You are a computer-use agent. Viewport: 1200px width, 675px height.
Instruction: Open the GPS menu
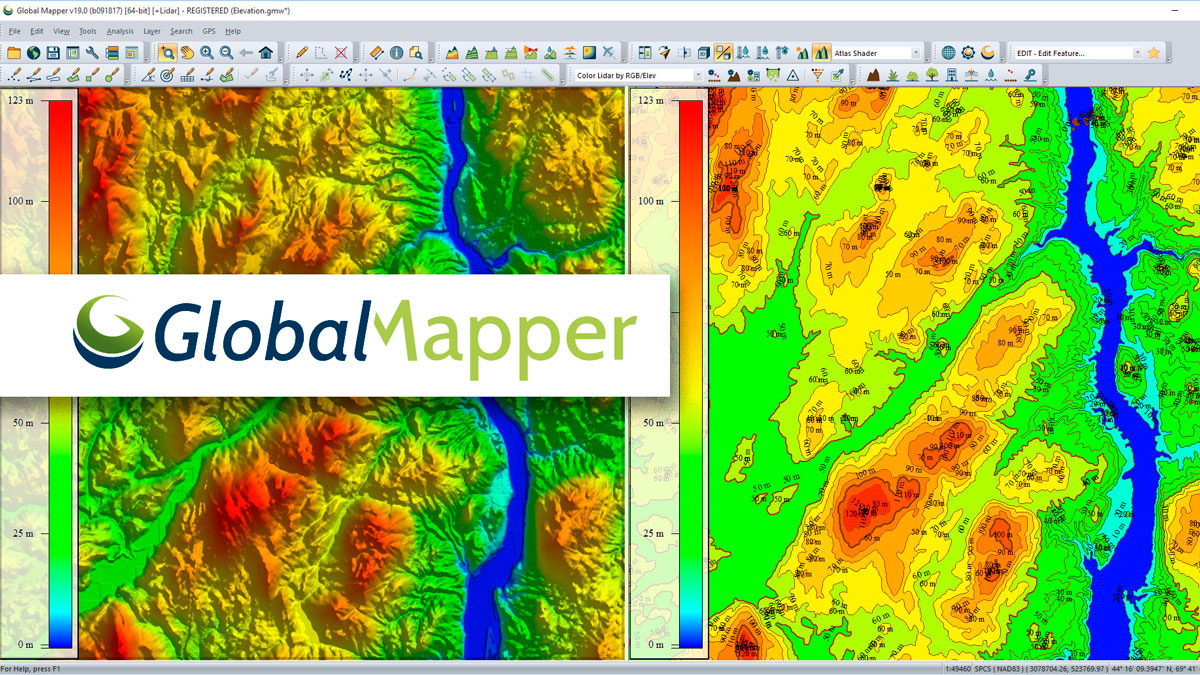208,30
